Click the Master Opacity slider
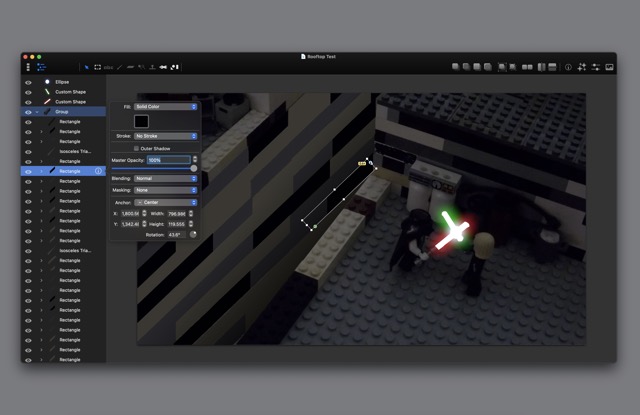The height and width of the screenshot is (415, 640). (x=152, y=168)
